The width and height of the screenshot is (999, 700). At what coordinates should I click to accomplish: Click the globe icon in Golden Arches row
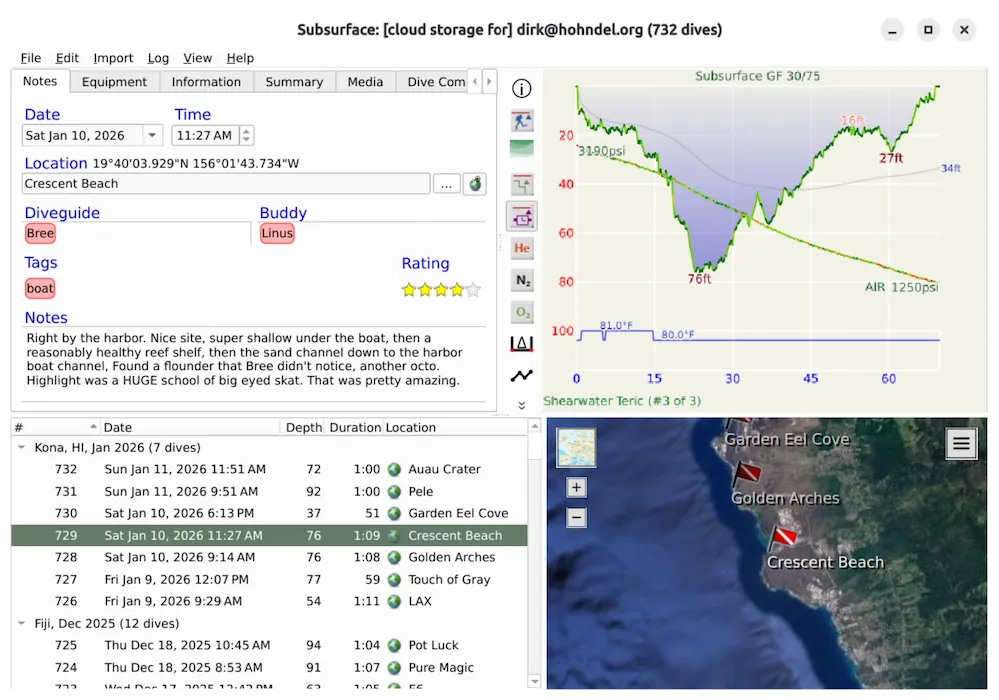[x=394, y=557]
